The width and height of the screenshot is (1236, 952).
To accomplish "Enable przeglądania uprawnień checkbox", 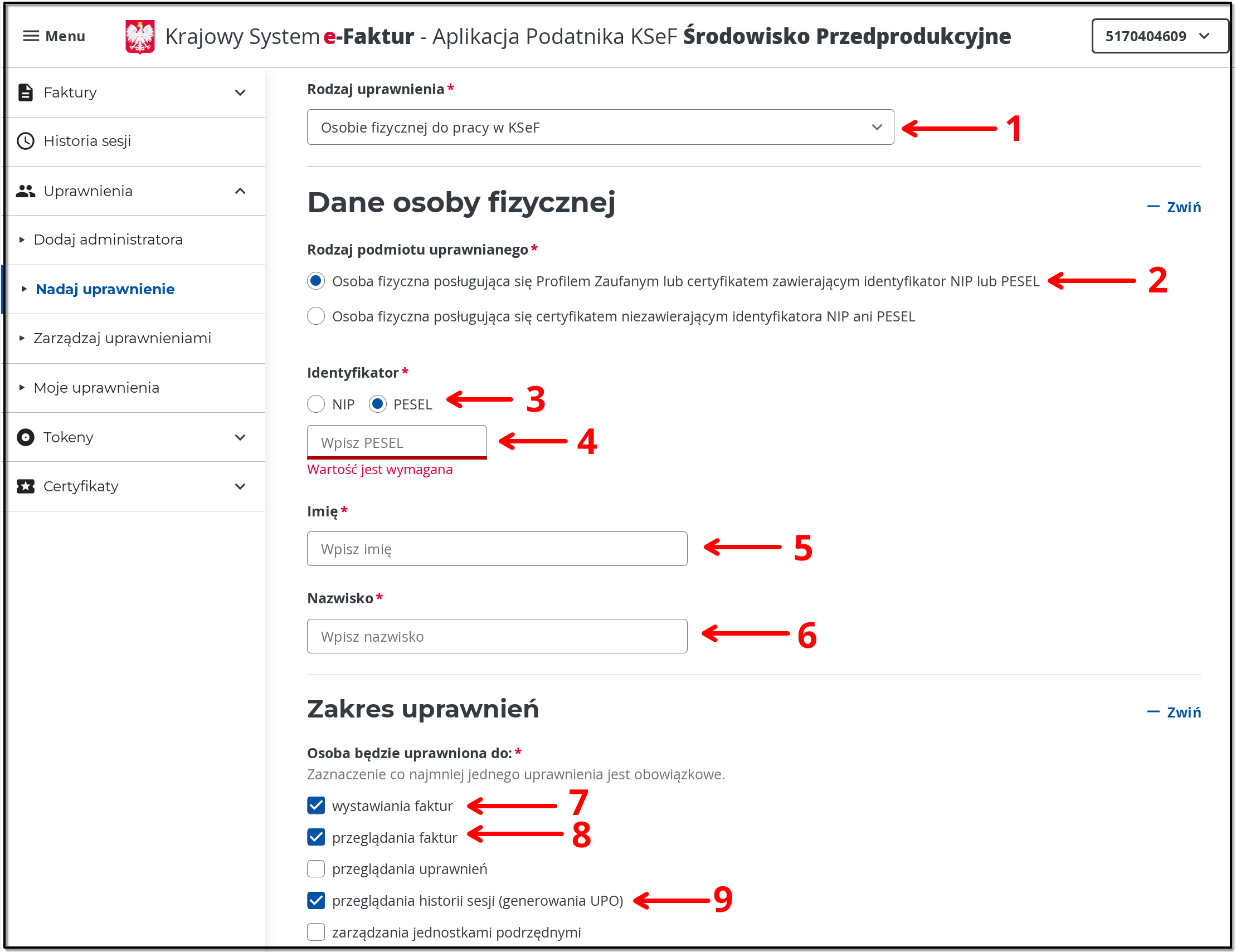I will (x=316, y=868).
